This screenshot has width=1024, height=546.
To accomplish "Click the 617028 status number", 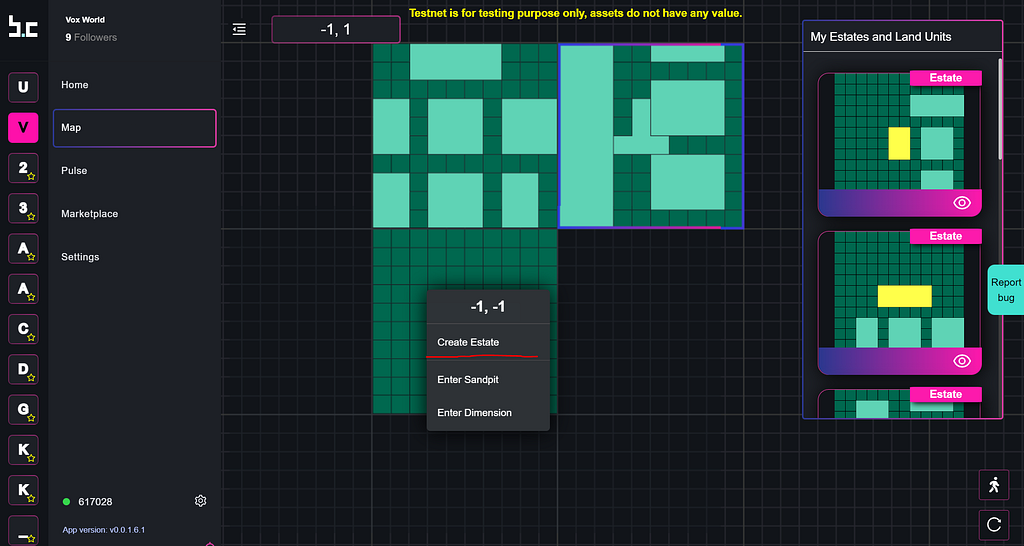I will click(95, 502).
